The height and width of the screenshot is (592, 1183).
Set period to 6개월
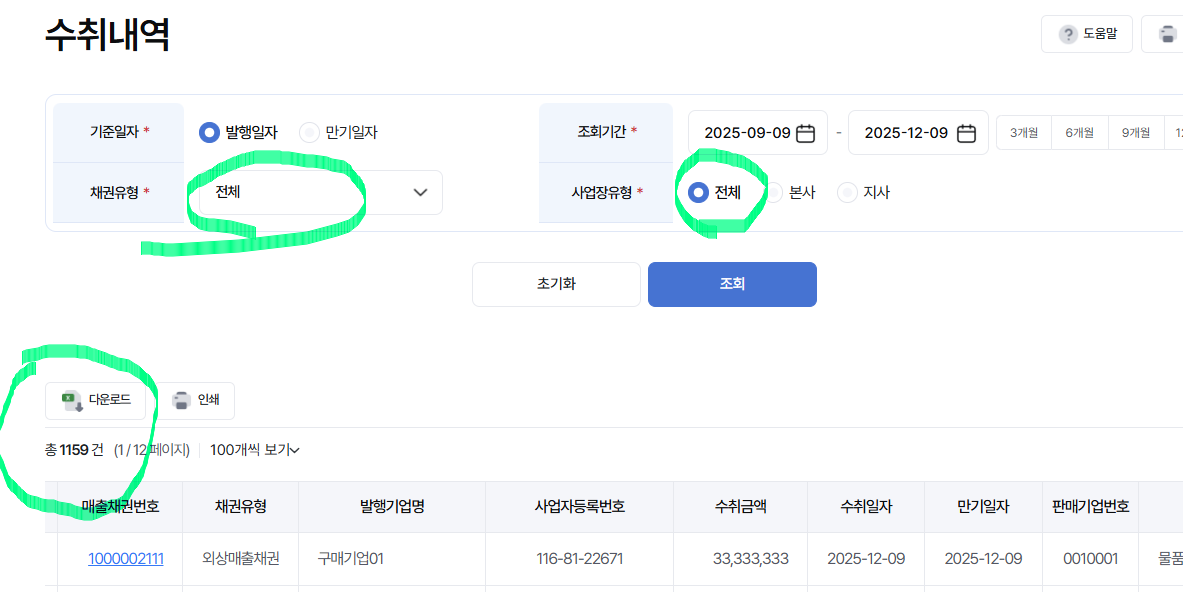pyautogui.click(x=1080, y=133)
